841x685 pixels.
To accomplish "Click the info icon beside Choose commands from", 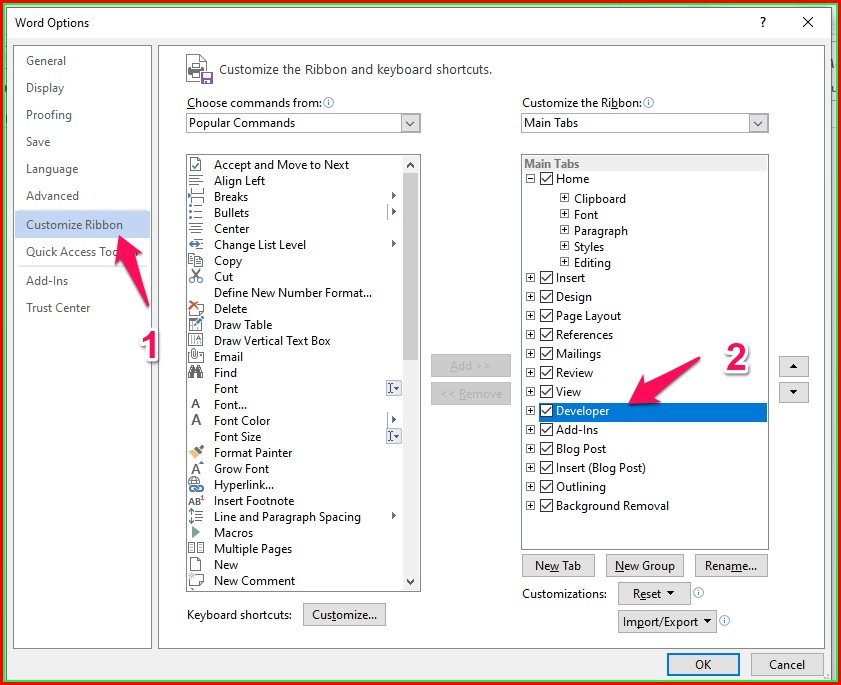I will pyautogui.click(x=329, y=102).
